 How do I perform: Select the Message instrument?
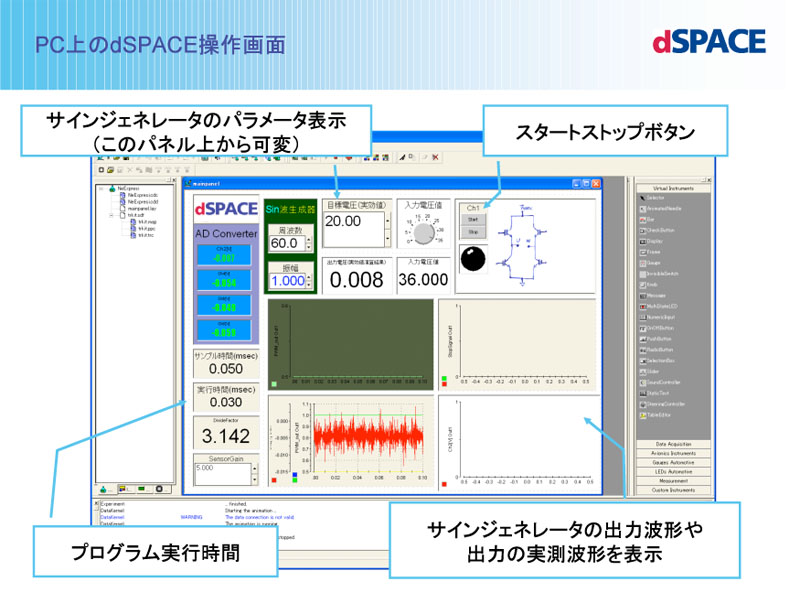[653, 295]
